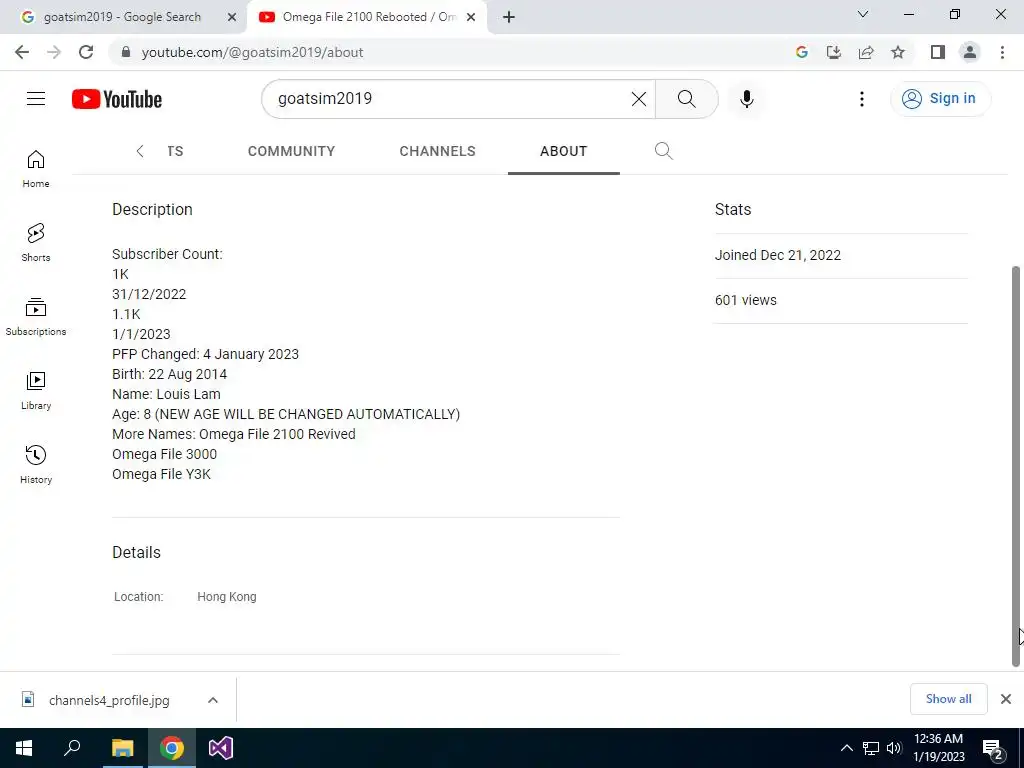Viewport: 1024px width, 768px height.
Task: Click the Google icon in address bar
Action: pyautogui.click(x=802, y=52)
